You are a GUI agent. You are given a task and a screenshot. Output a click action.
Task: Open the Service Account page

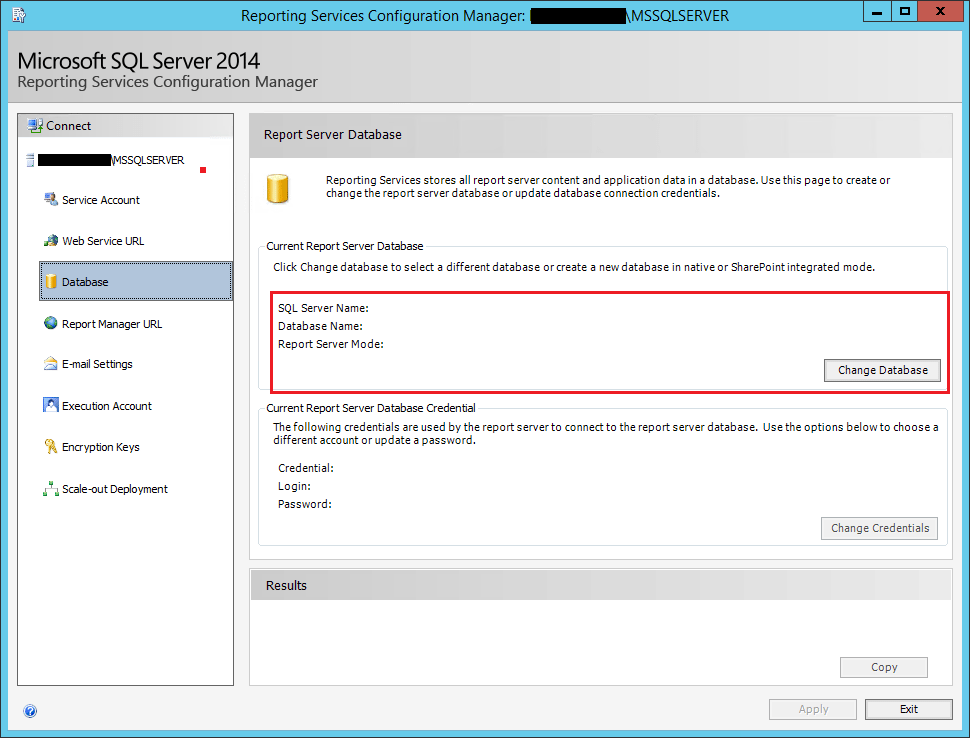101,200
